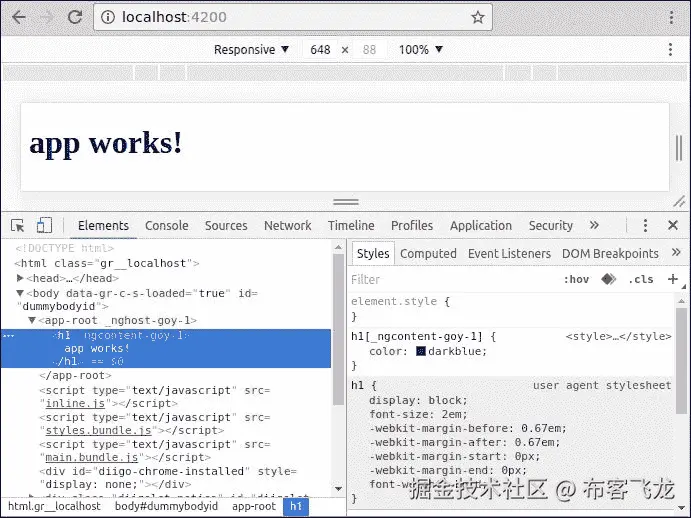Open the Application panel
This screenshot has width=691, height=518.
pos(481,225)
